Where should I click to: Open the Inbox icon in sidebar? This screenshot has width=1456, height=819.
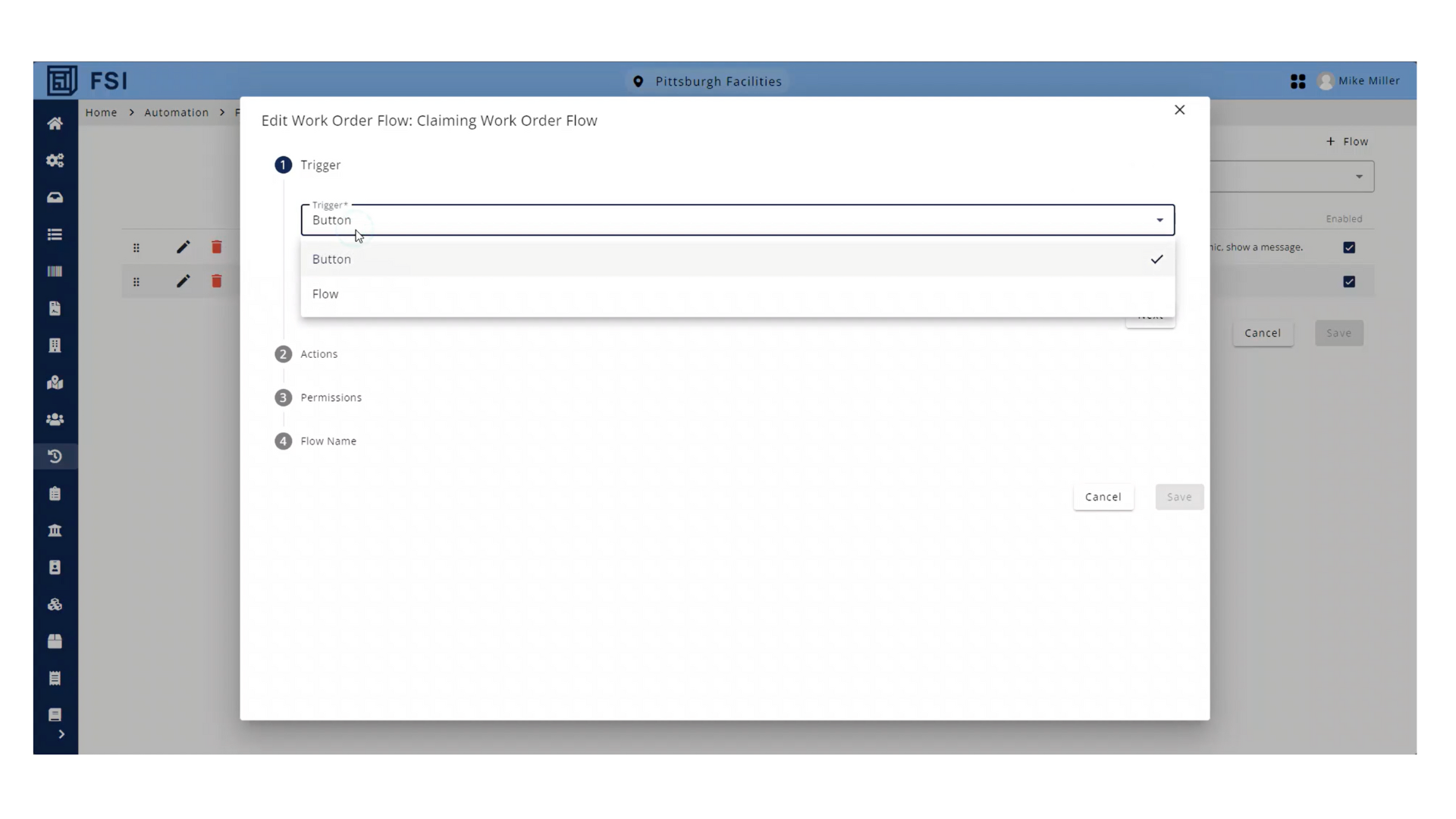click(x=55, y=197)
